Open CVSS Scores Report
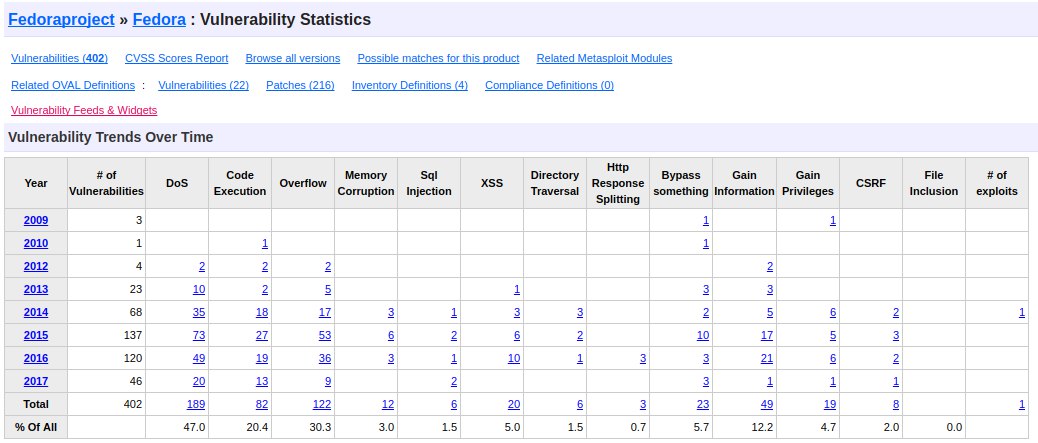 click(x=177, y=58)
